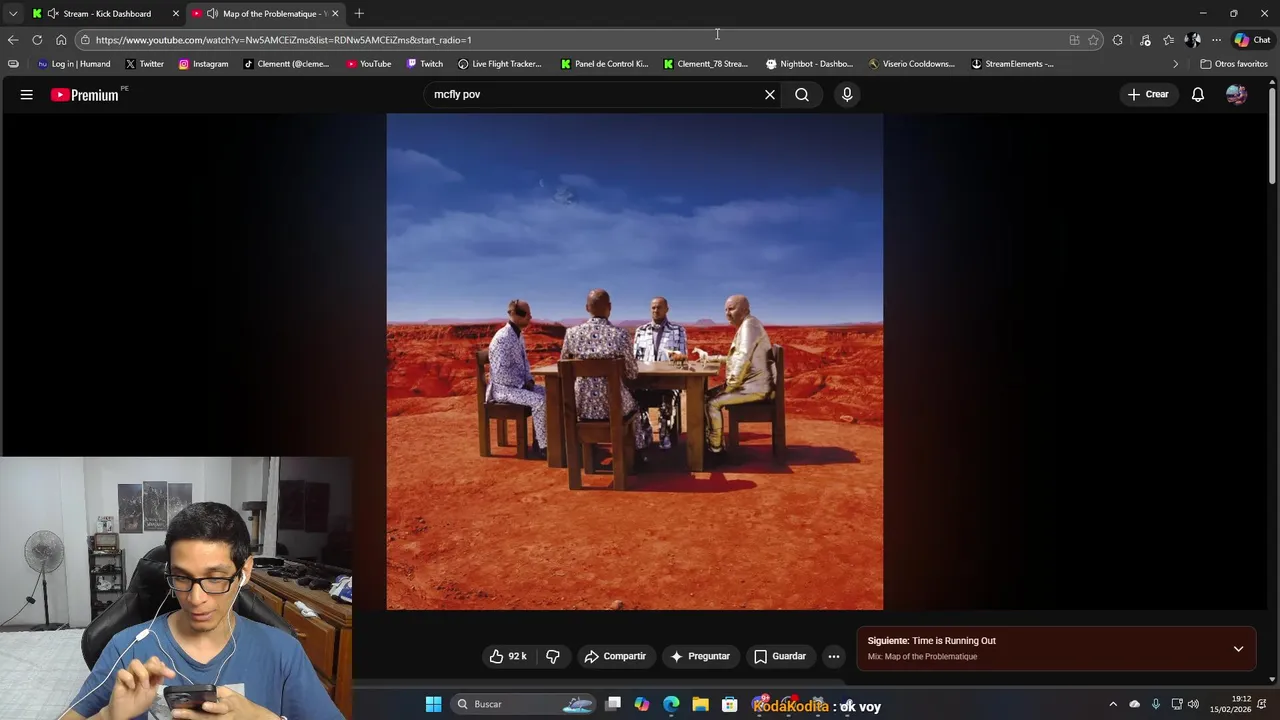
Task: Click the YouTube URL address bar
Action: coord(570,40)
